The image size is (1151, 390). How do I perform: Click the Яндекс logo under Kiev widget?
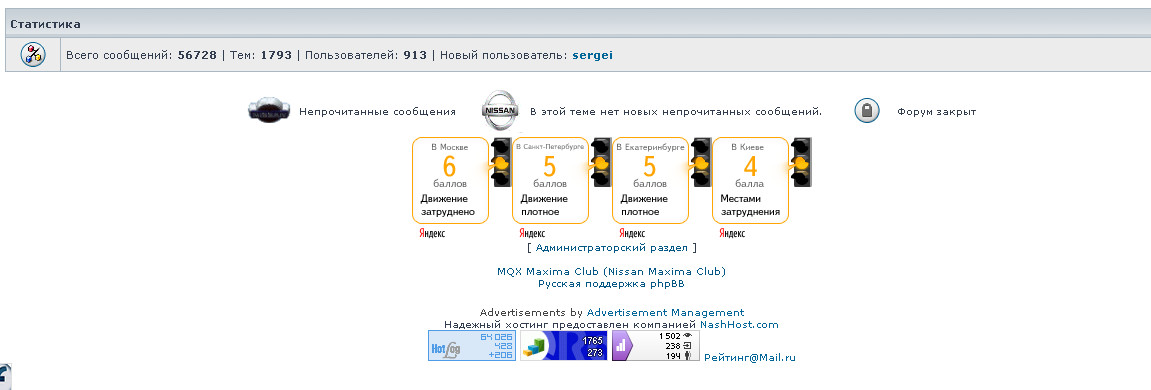[732, 234]
